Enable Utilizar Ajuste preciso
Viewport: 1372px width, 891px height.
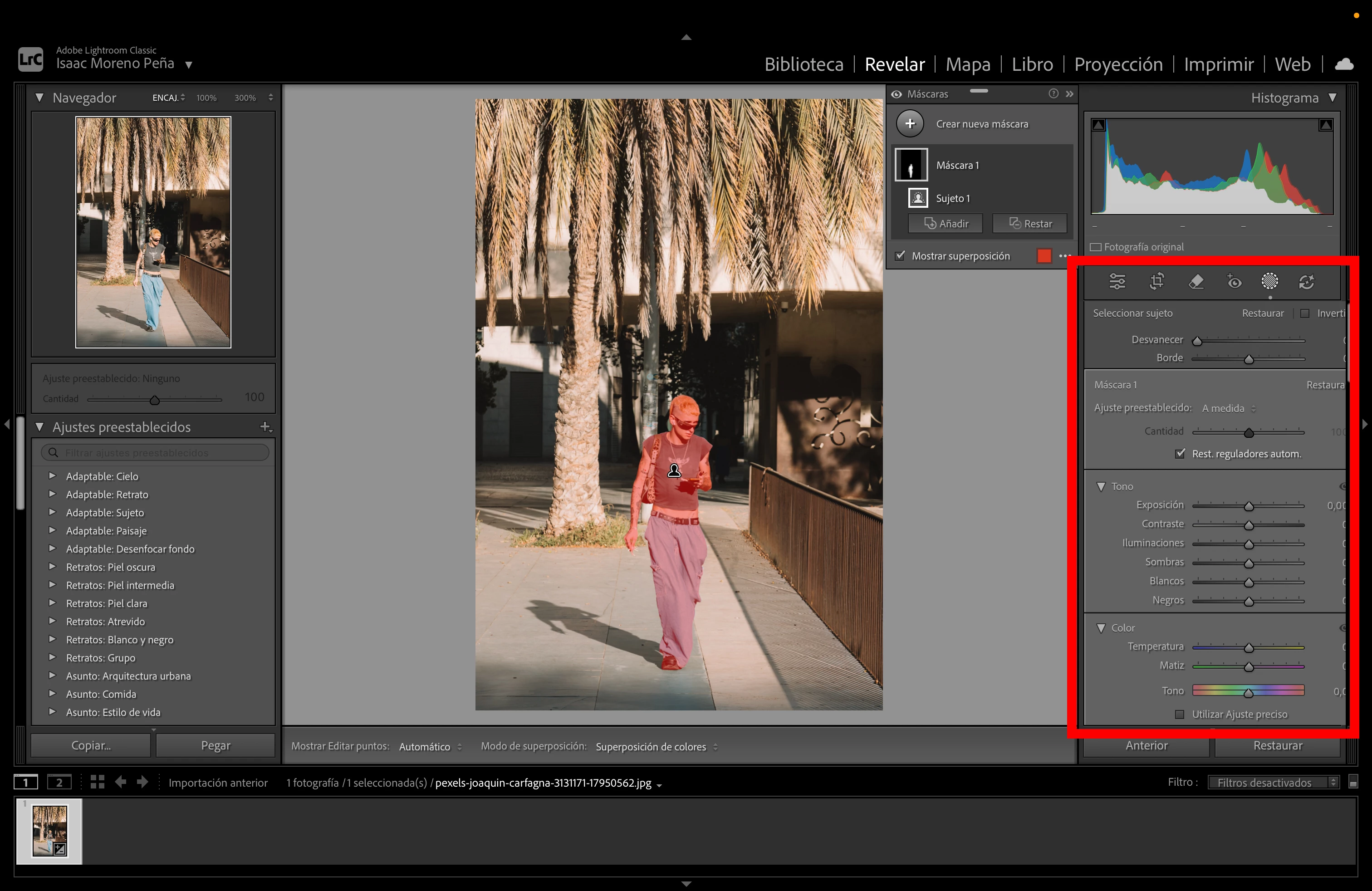[x=1180, y=714]
